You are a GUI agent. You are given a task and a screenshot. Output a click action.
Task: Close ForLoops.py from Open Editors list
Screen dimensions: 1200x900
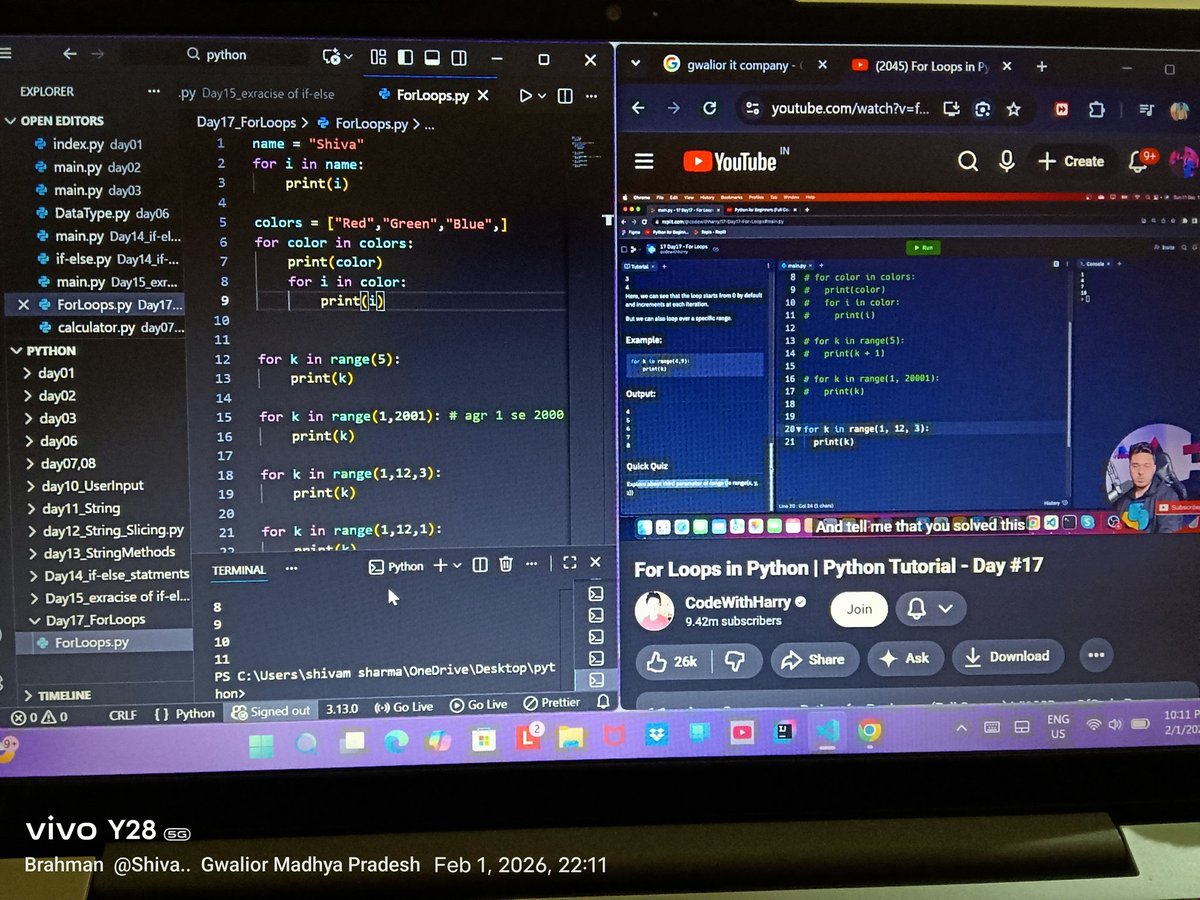[x=24, y=304]
